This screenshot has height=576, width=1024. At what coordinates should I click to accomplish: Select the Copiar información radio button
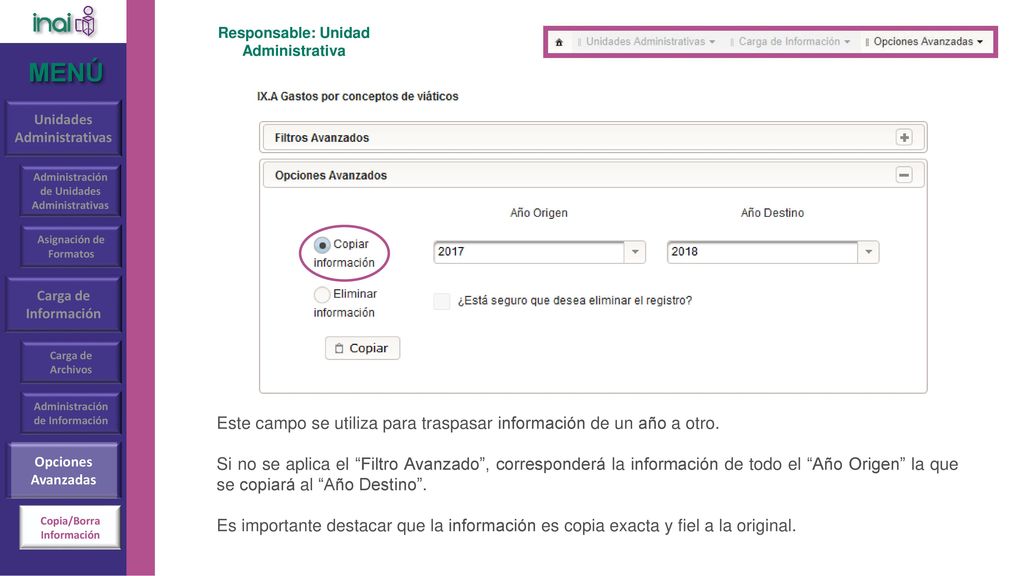pyautogui.click(x=321, y=245)
